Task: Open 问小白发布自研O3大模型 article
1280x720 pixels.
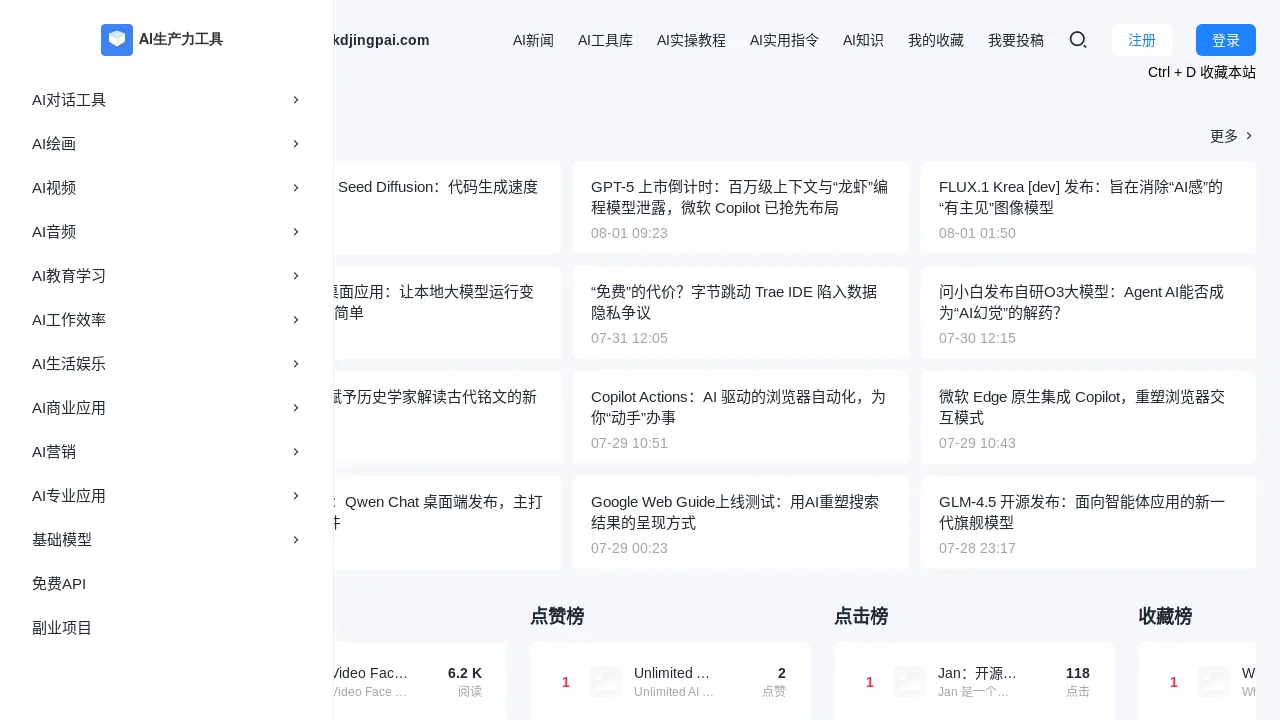Action: [1088, 313]
